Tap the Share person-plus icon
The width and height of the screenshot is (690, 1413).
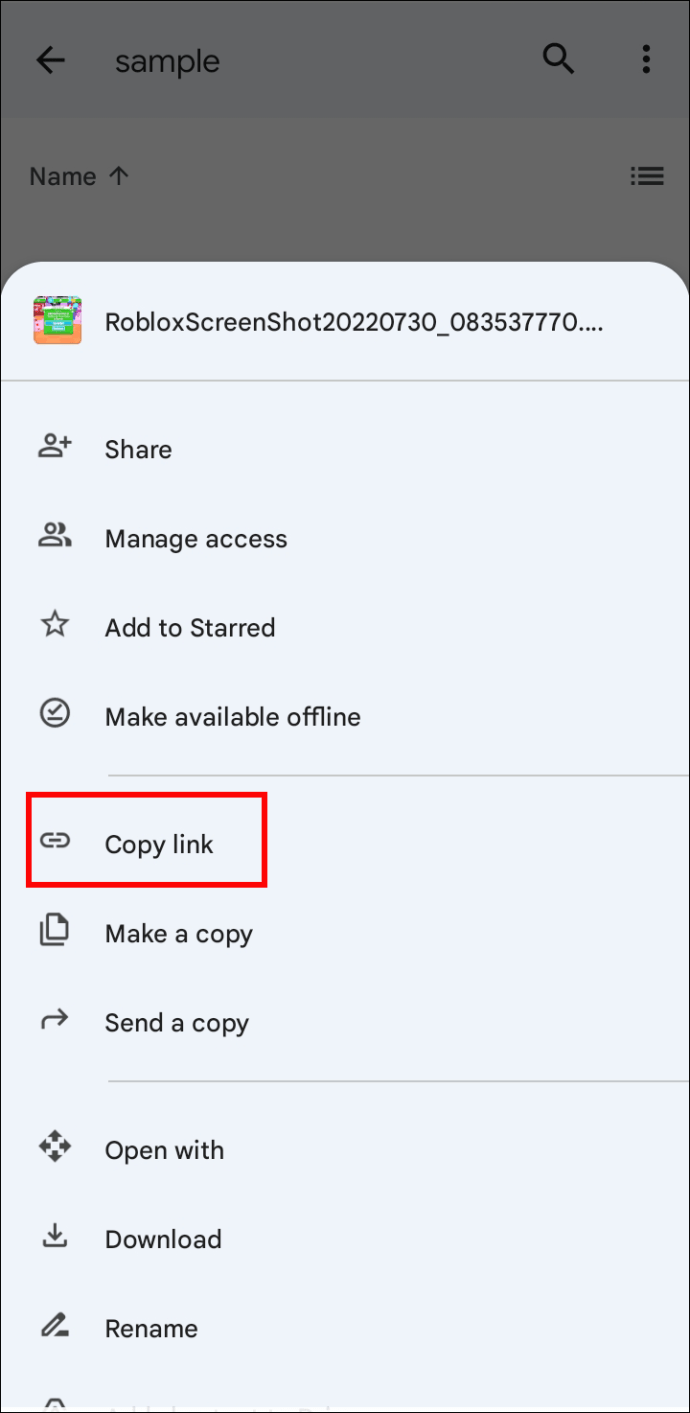pyautogui.click(x=55, y=447)
